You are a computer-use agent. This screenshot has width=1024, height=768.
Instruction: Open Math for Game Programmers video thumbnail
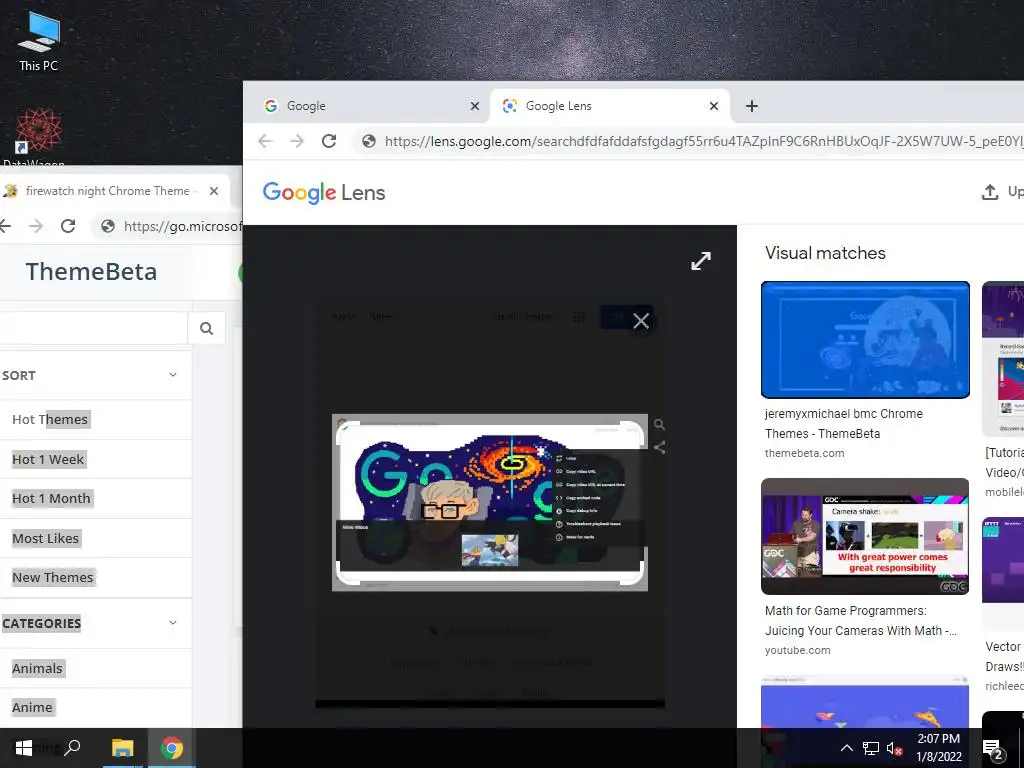865,536
